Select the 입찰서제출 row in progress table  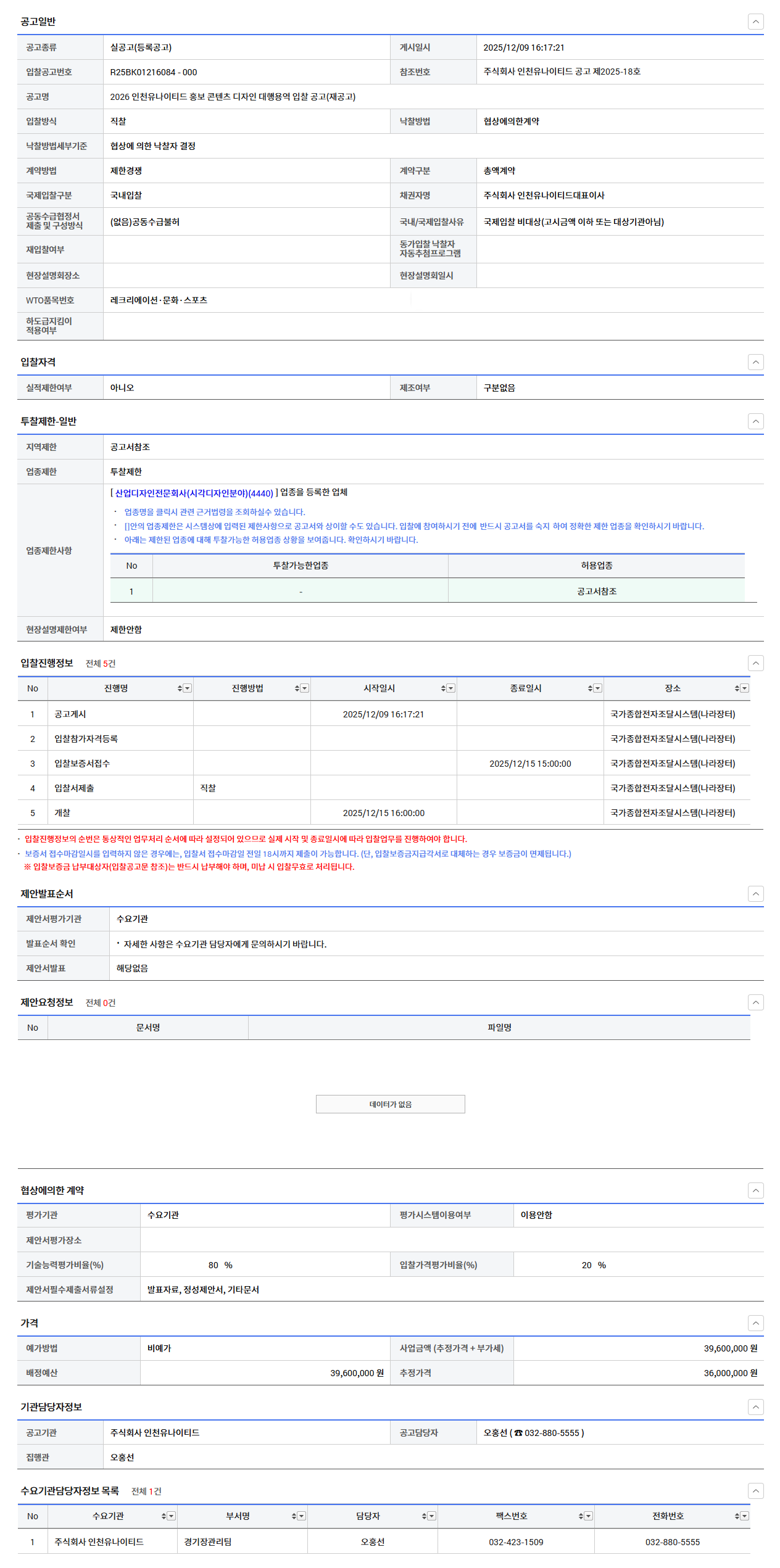click(x=74, y=788)
